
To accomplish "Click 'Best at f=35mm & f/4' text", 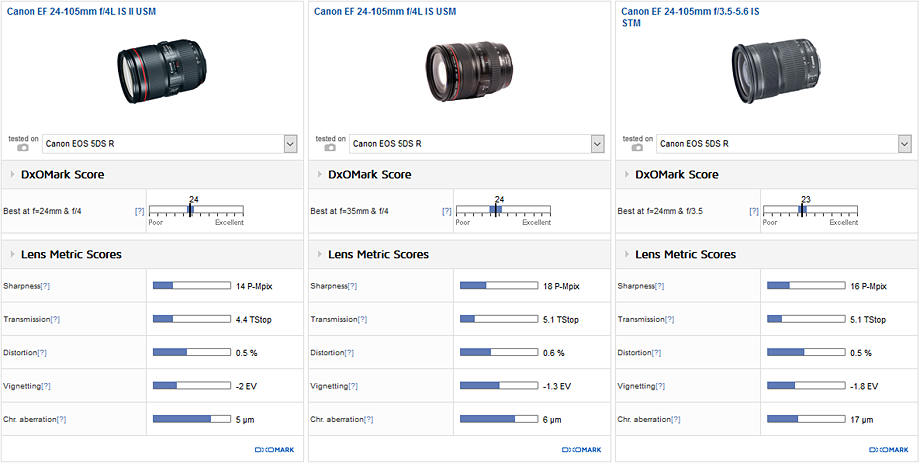I will (x=350, y=211).
